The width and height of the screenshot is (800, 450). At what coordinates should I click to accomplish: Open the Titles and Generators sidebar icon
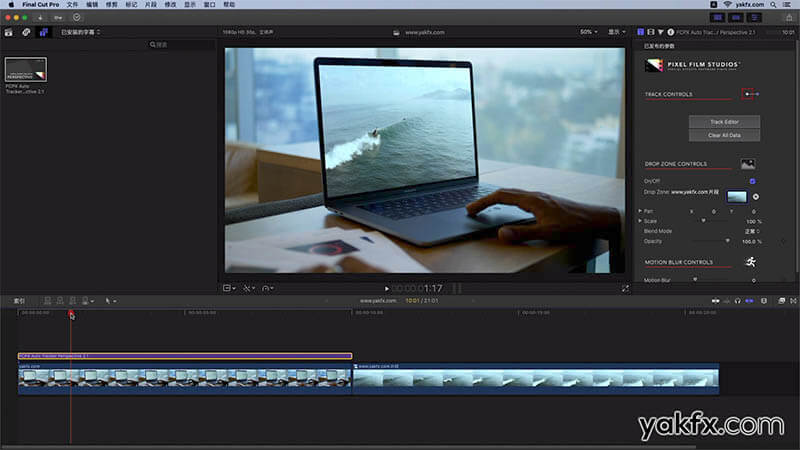(x=43, y=32)
